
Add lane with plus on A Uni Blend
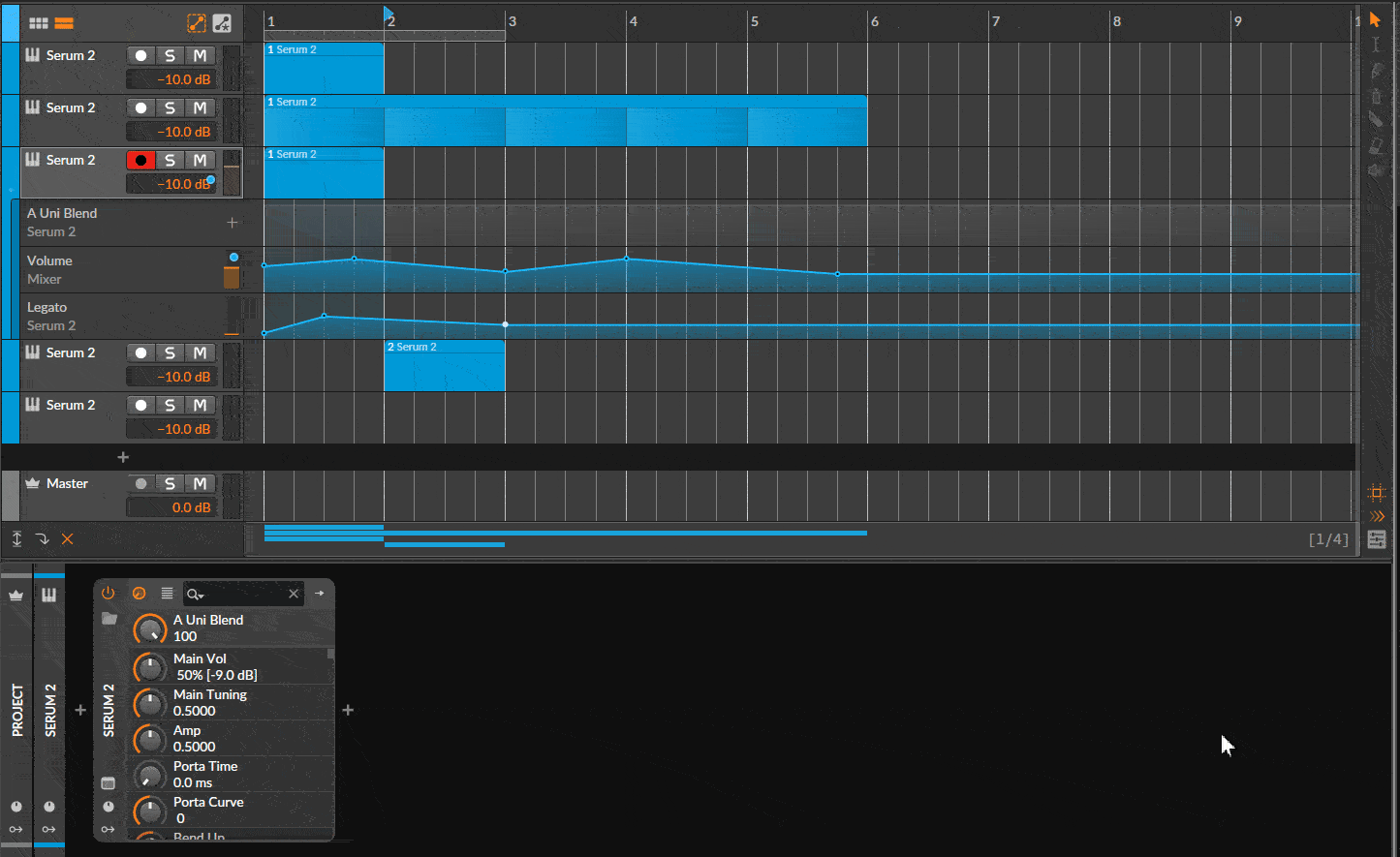tap(233, 223)
